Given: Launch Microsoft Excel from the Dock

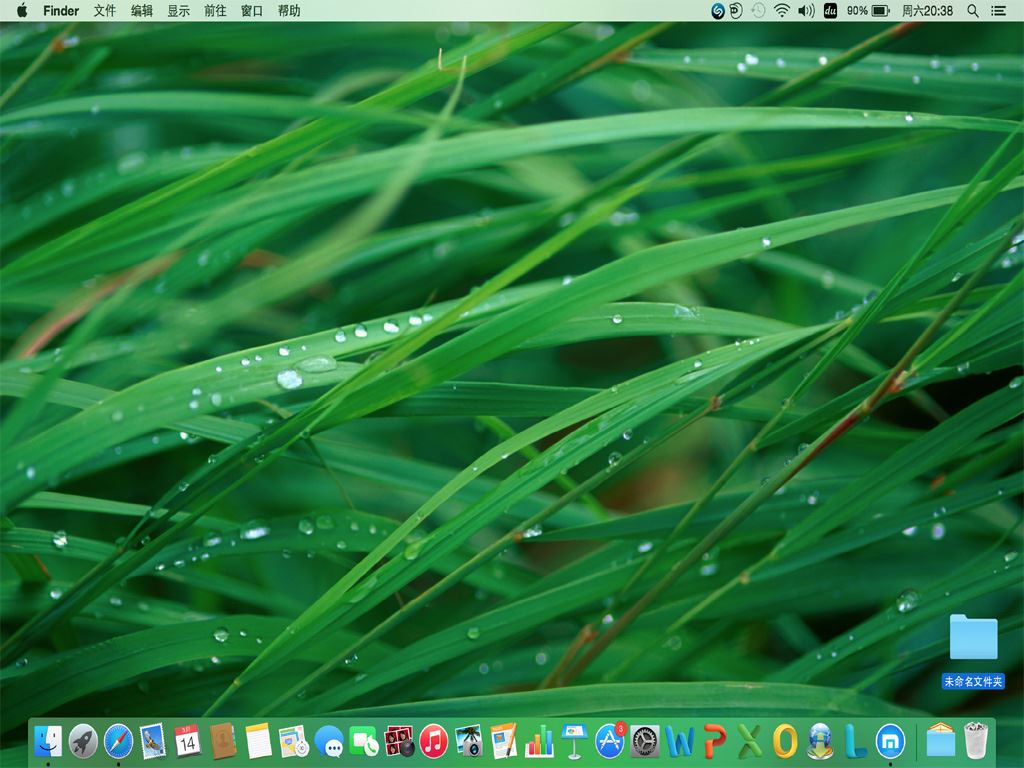Looking at the screenshot, I should click(750, 741).
